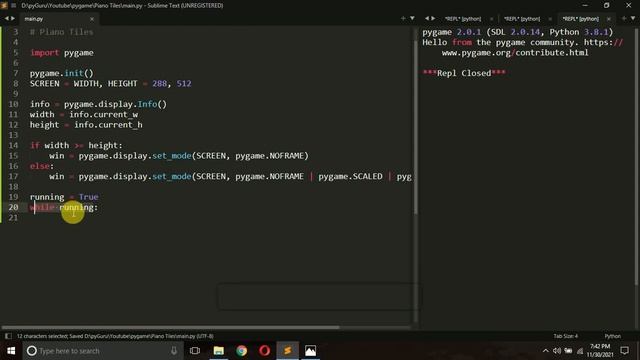Viewport: 640px width, 360px height.
Task: Open the Sublime Text hamburger menu
Action: pos(13,5)
